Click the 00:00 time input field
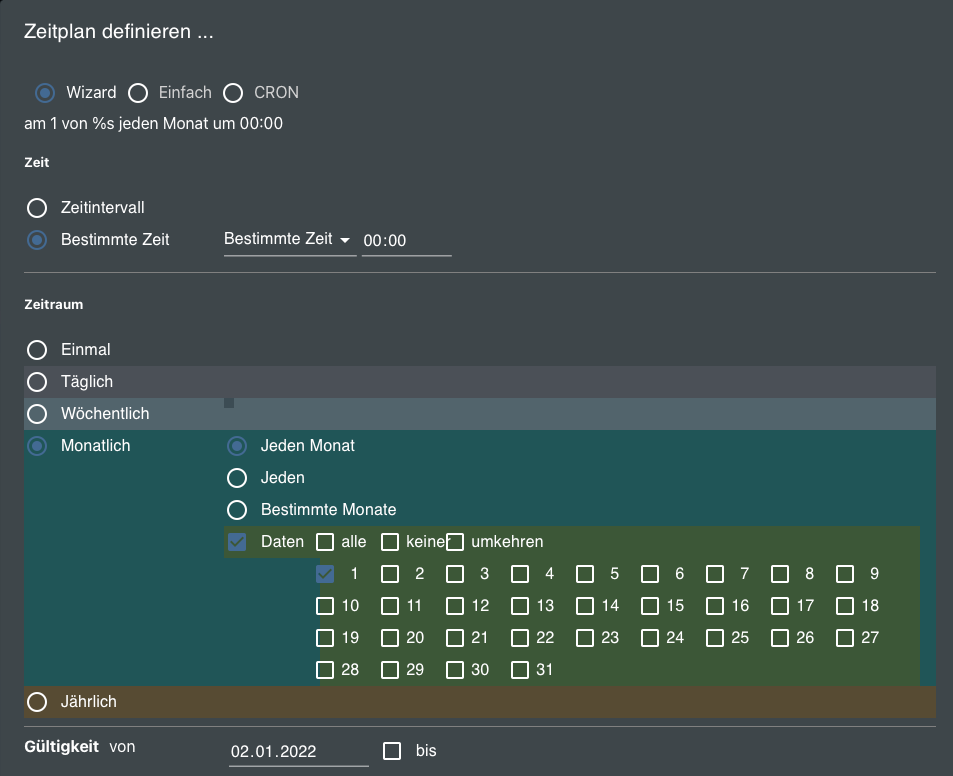The height and width of the screenshot is (776, 953). (405, 241)
